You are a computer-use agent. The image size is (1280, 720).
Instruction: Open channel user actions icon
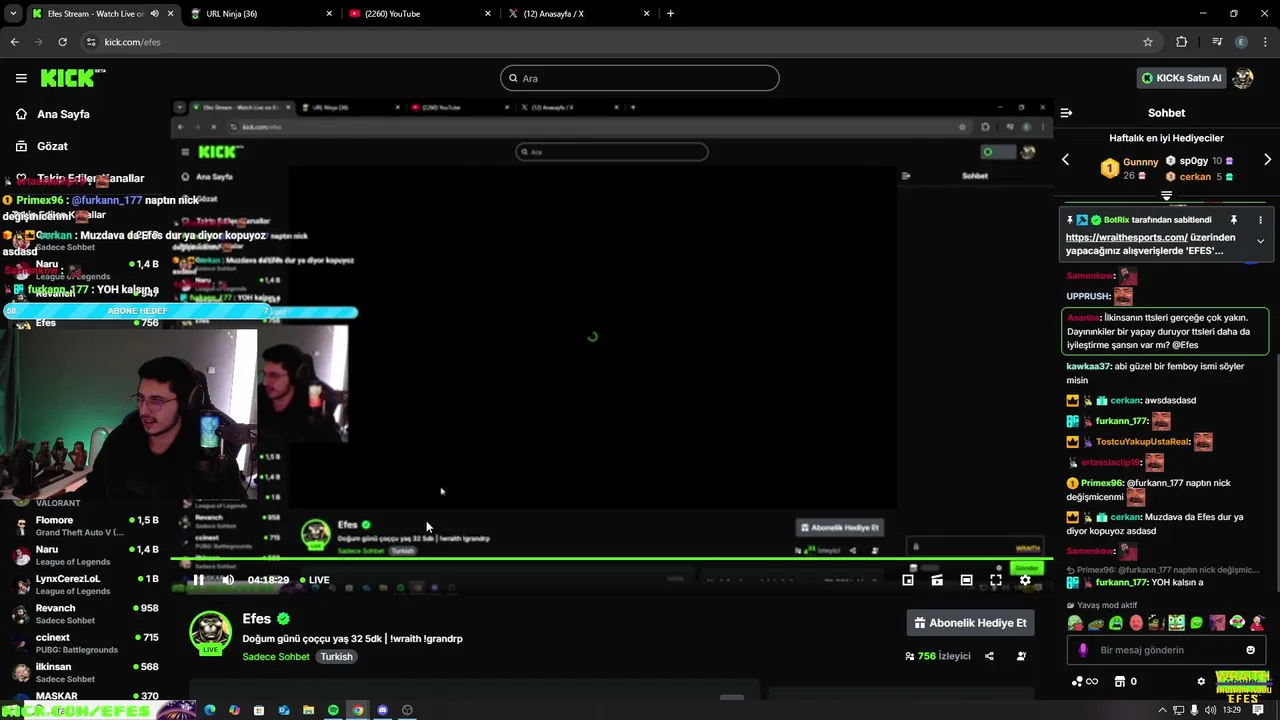click(1021, 657)
